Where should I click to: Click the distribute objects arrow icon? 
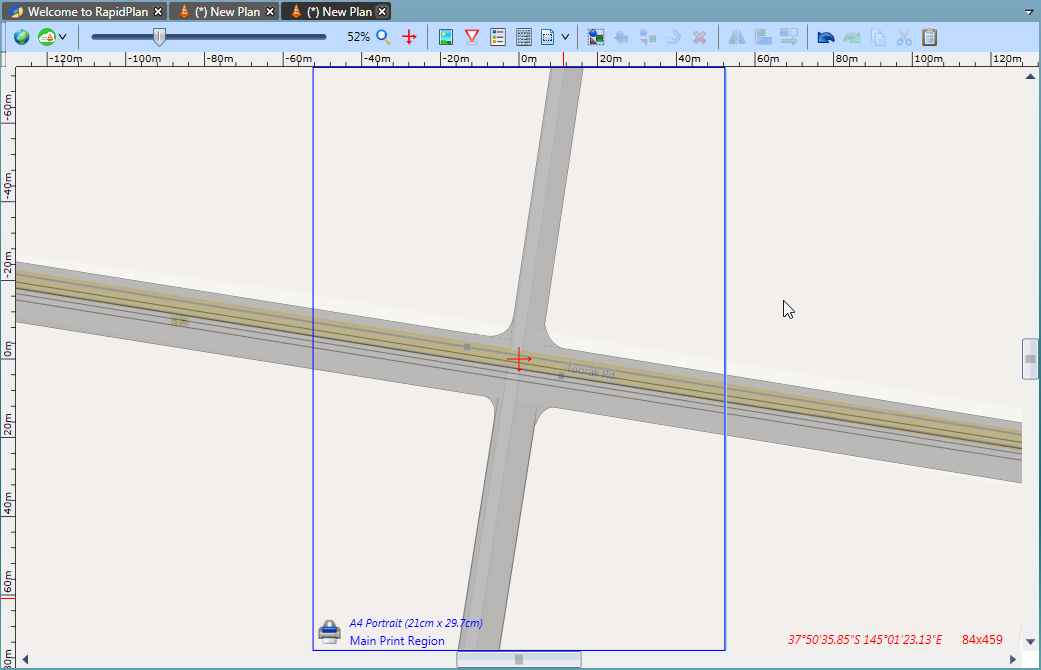789,37
